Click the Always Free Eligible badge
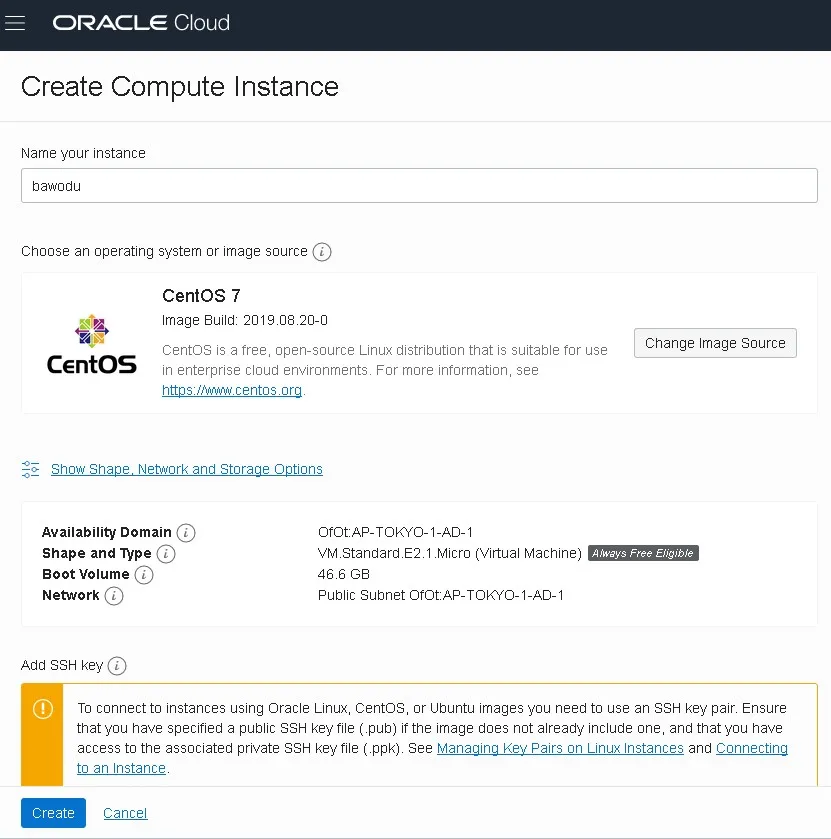 643,553
